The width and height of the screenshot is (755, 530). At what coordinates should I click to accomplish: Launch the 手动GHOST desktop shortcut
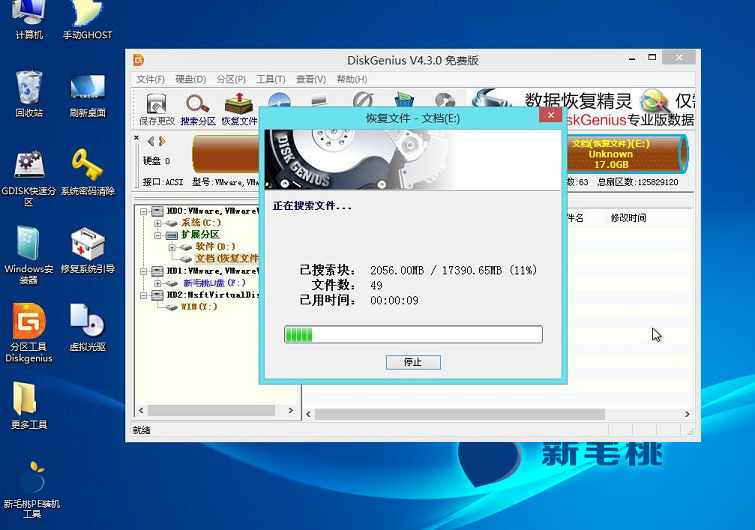[87, 19]
